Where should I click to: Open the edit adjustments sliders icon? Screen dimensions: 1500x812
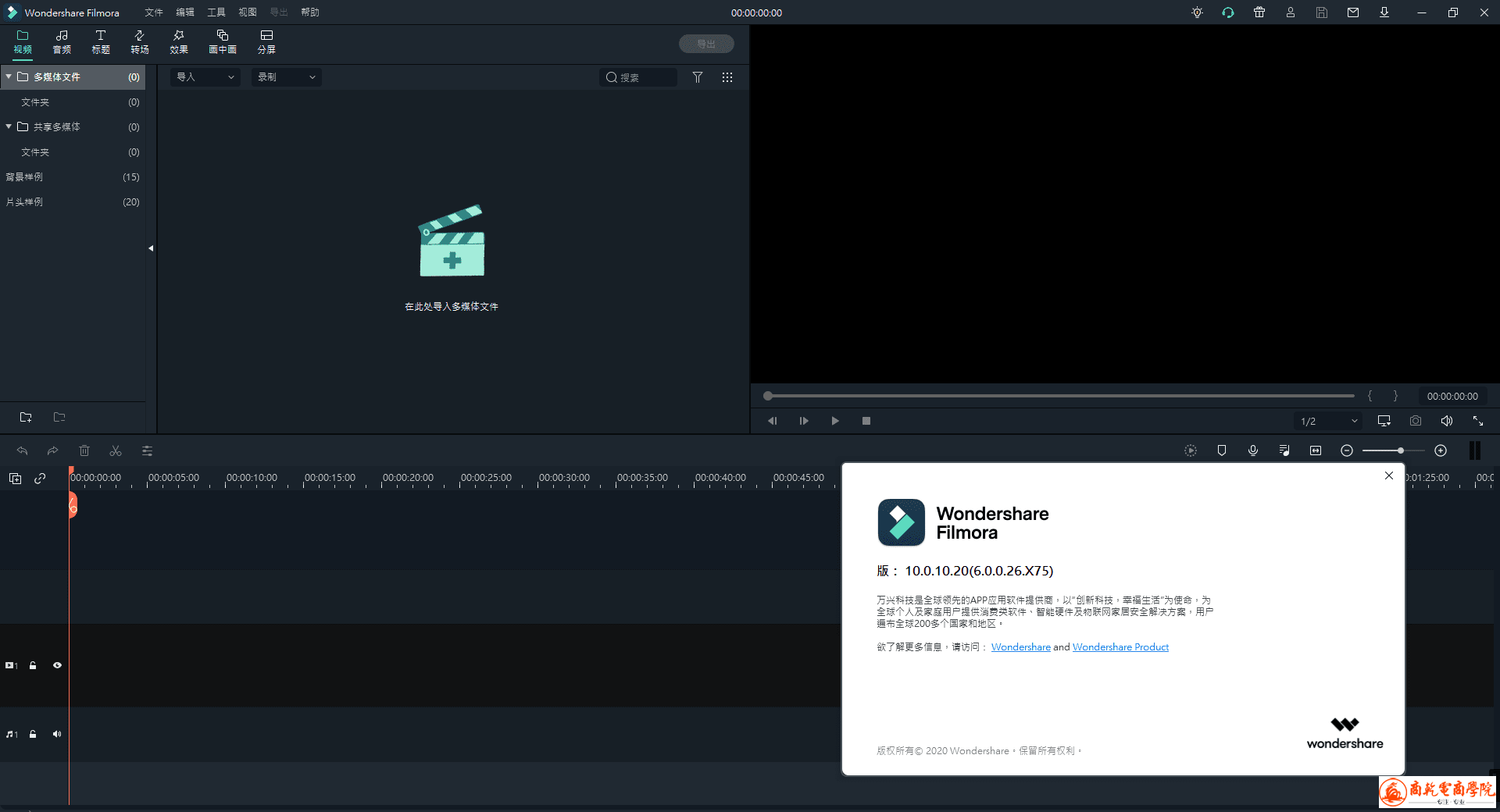pos(147,451)
